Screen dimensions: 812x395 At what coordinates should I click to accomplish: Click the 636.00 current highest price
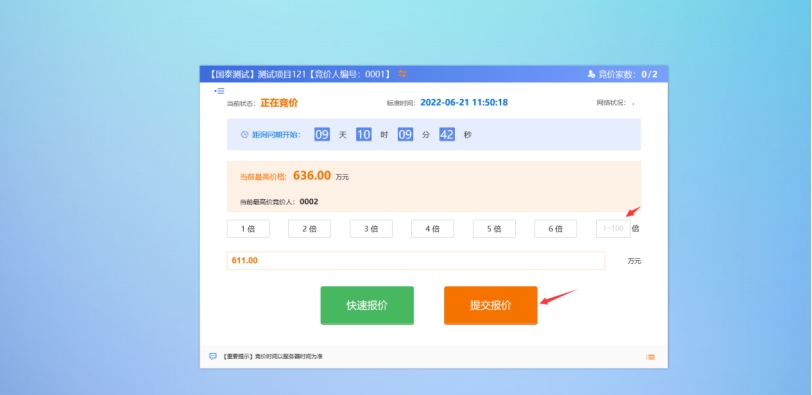[312, 175]
